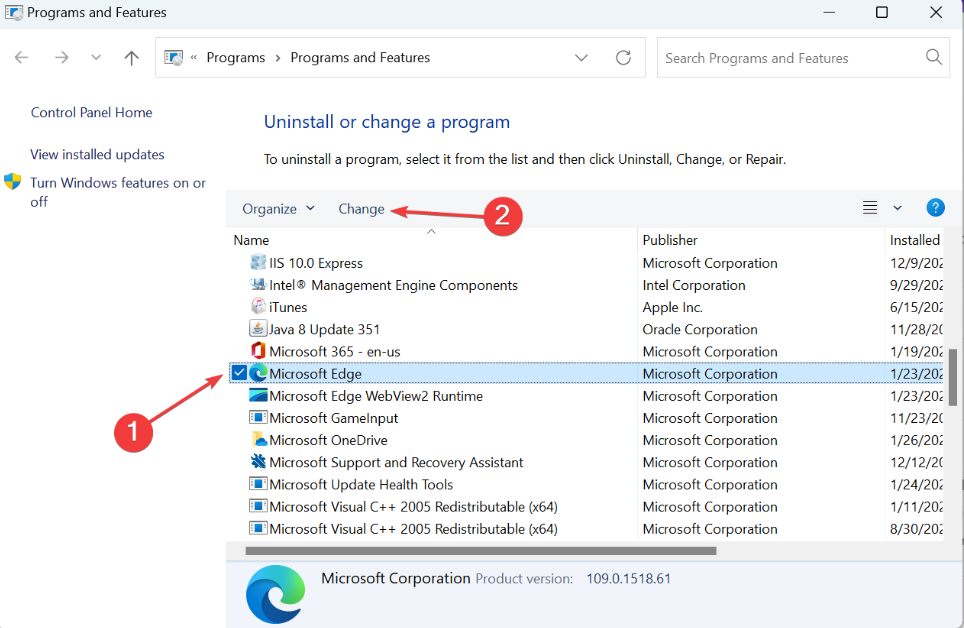The width and height of the screenshot is (964, 628).
Task: Open the address bar dropdown
Action: (x=581, y=57)
